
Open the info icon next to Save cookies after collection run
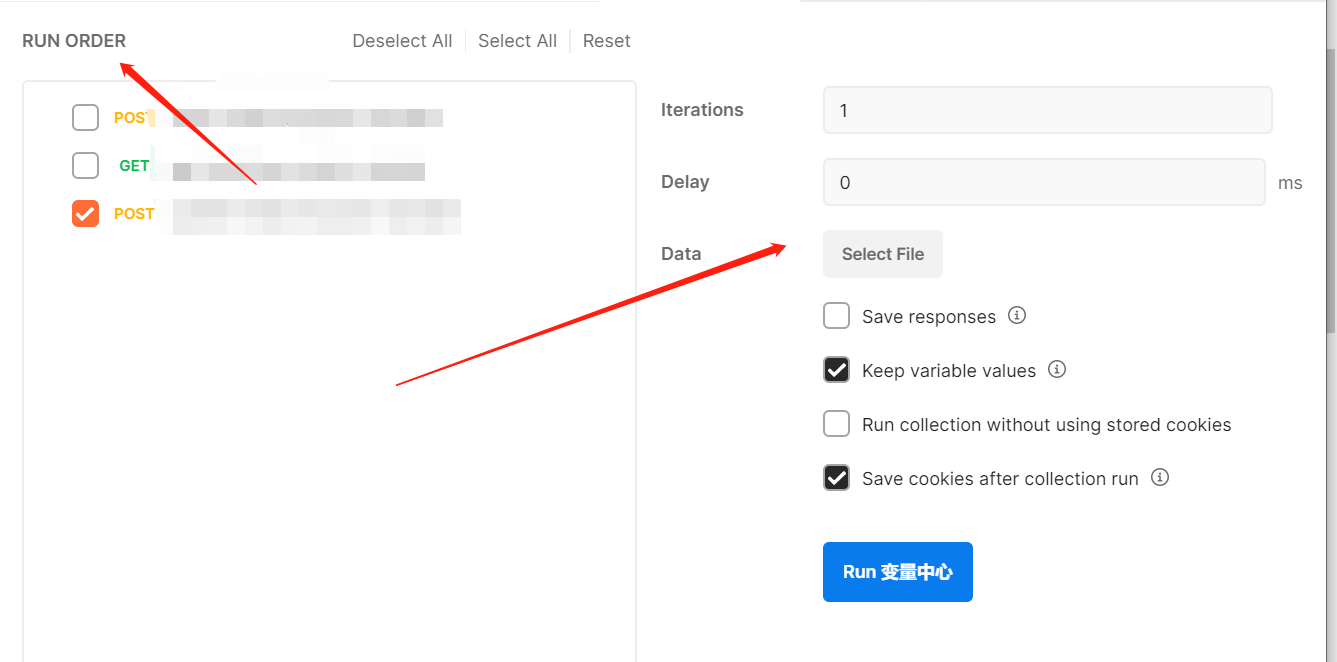pos(1160,478)
